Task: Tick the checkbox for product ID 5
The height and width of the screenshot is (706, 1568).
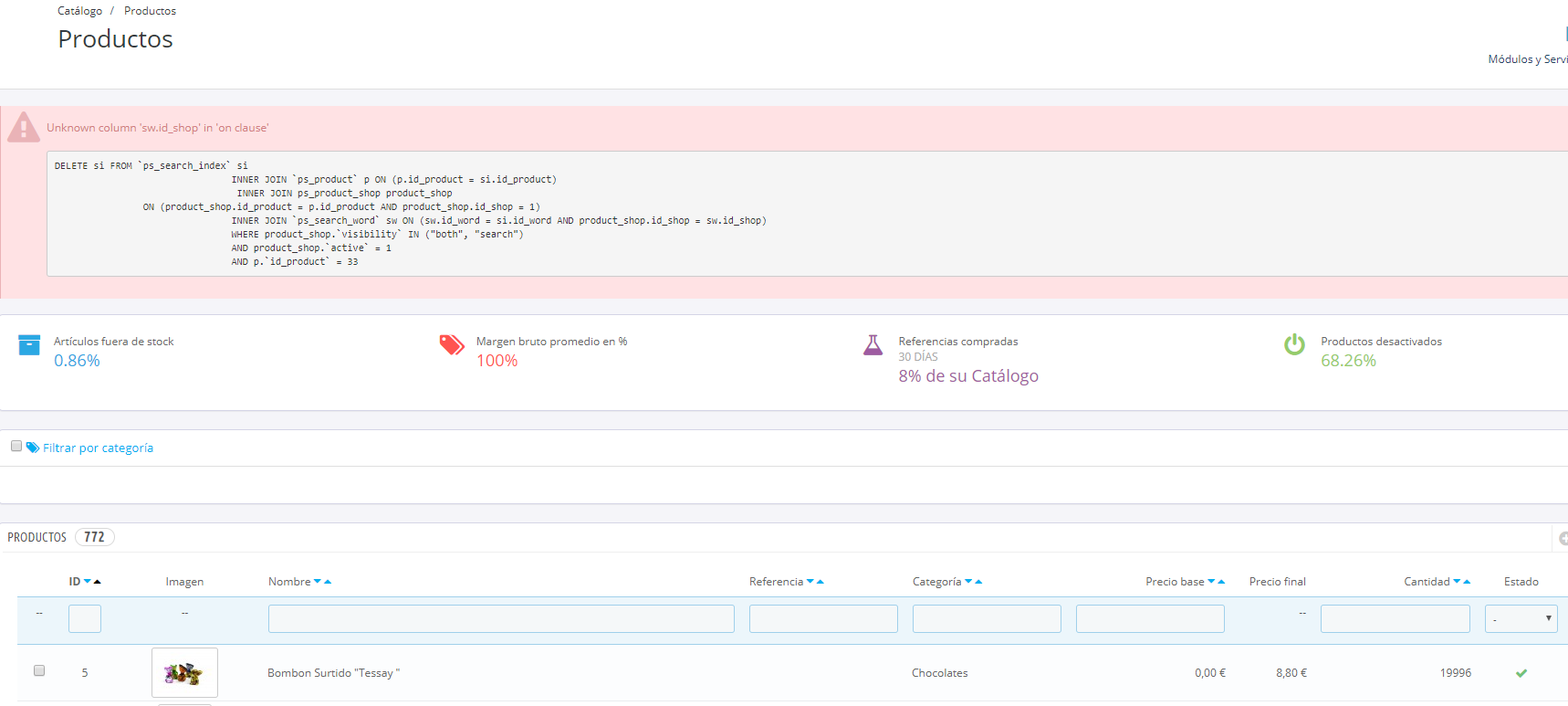Action: (x=39, y=670)
